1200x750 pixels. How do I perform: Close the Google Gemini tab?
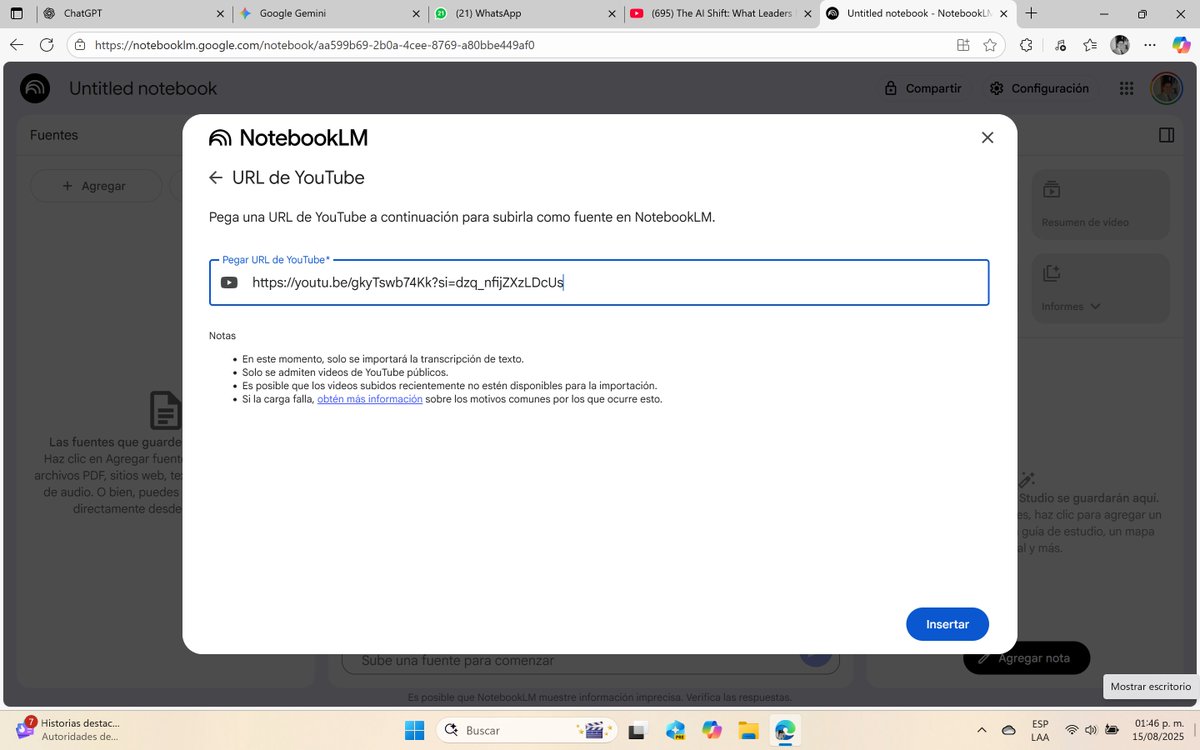(415, 13)
